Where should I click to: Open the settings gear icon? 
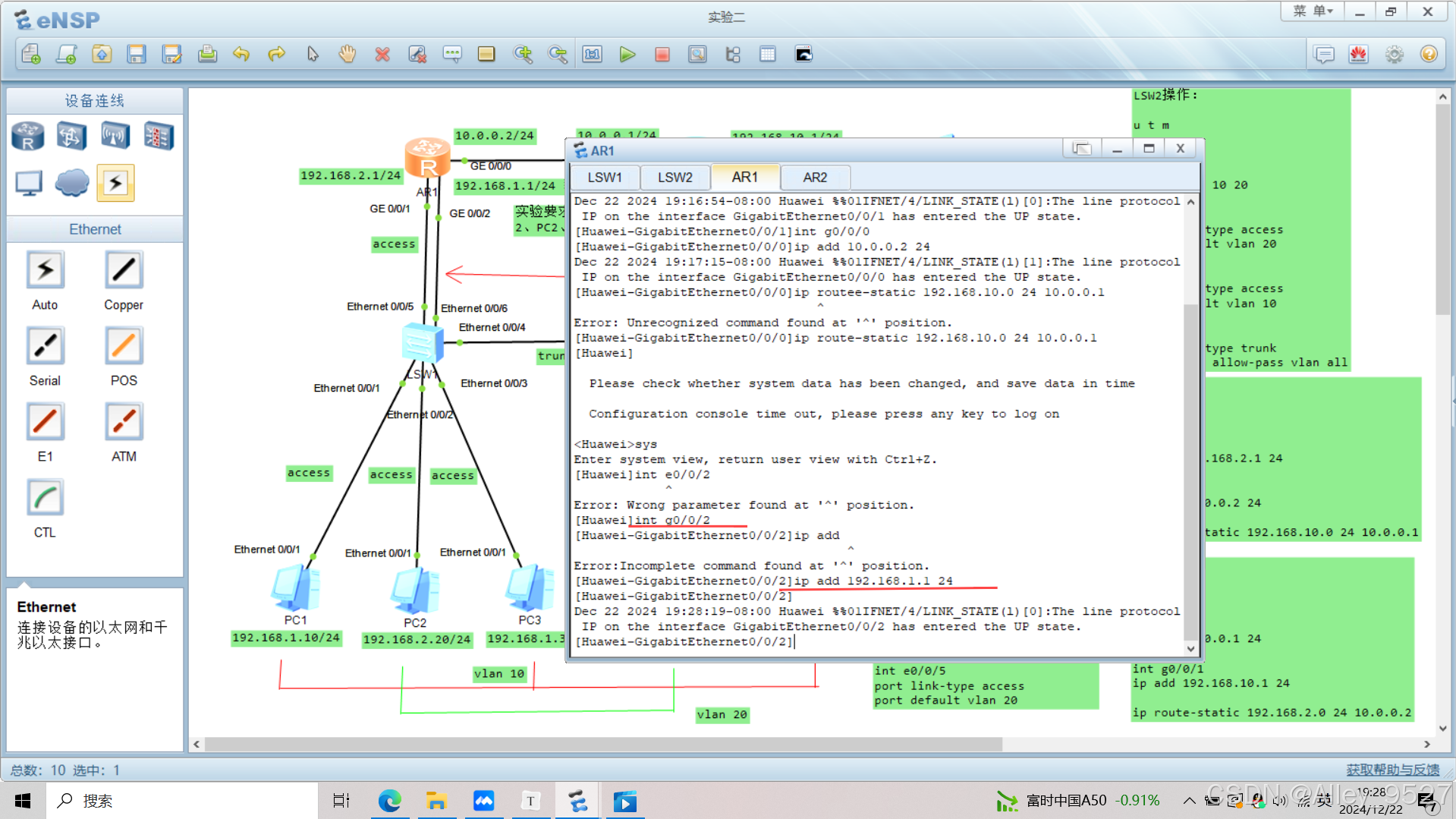pyautogui.click(x=1395, y=54)
